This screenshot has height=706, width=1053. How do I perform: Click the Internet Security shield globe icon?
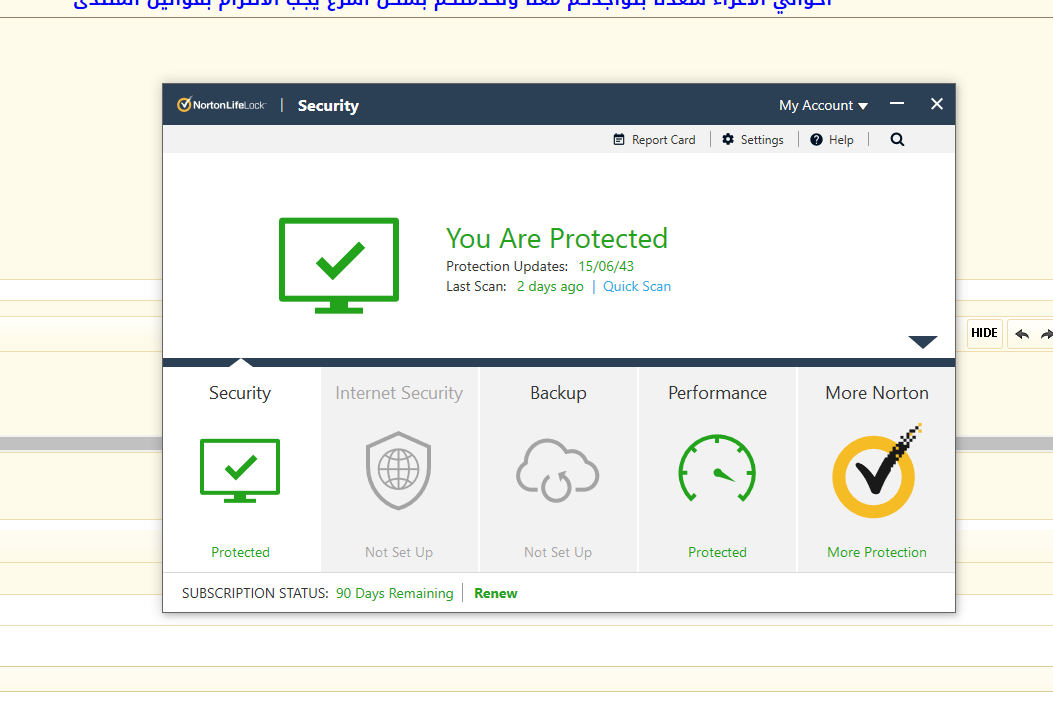point(398,470)
